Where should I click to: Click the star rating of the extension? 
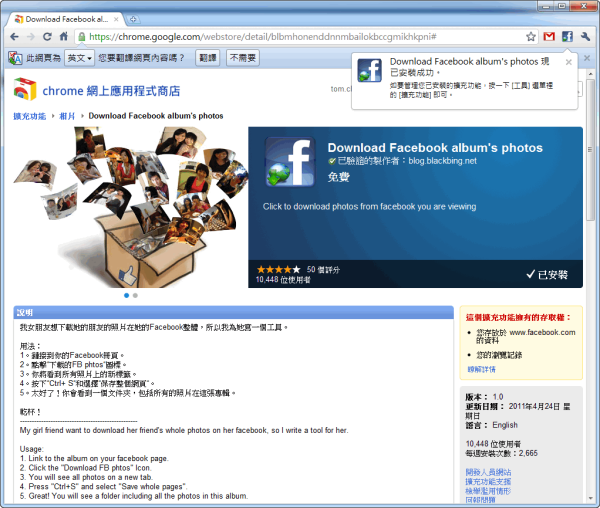coord(279,270)
